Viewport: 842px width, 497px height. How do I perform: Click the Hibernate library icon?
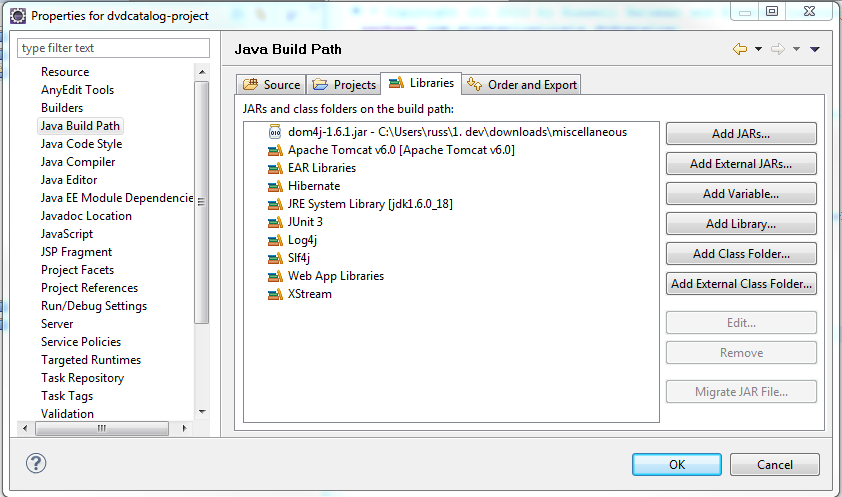pos(275,186)
